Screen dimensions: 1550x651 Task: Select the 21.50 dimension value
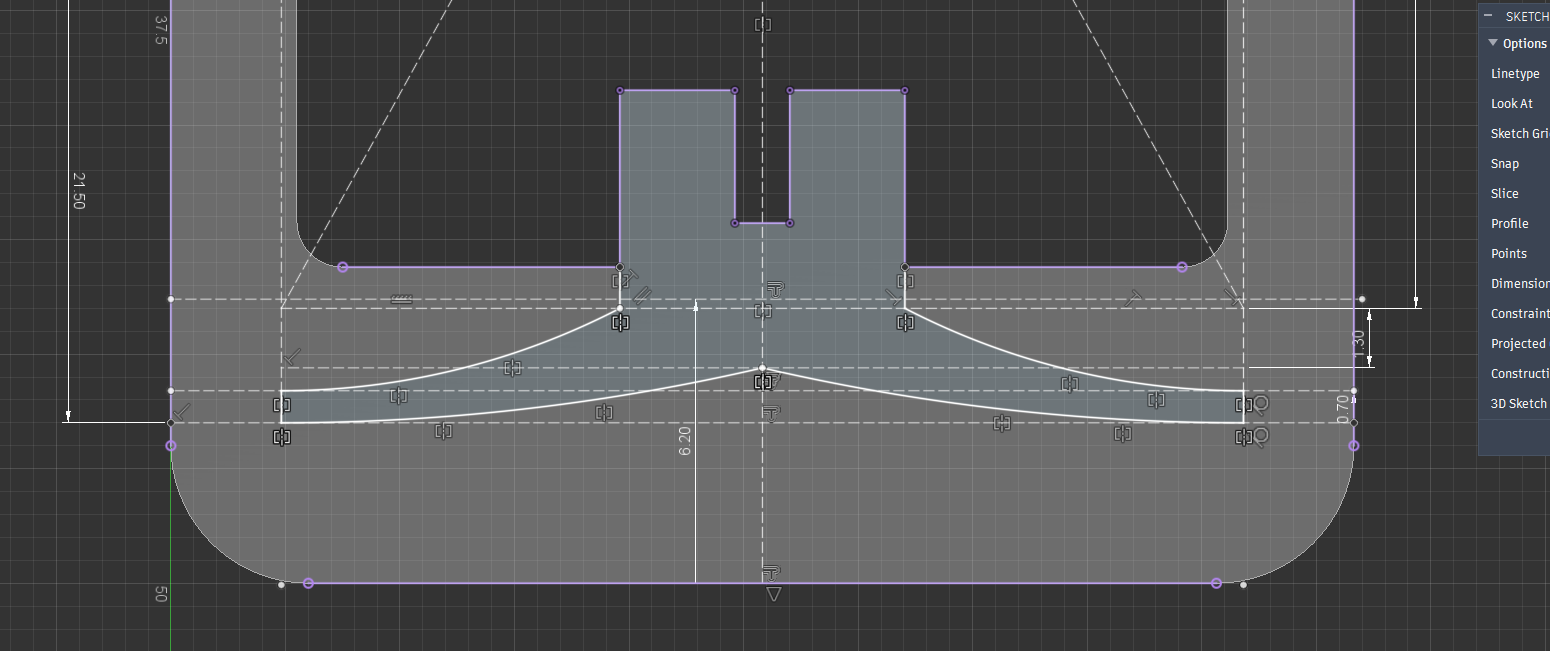pyautogui.click(x=79, y=190)
